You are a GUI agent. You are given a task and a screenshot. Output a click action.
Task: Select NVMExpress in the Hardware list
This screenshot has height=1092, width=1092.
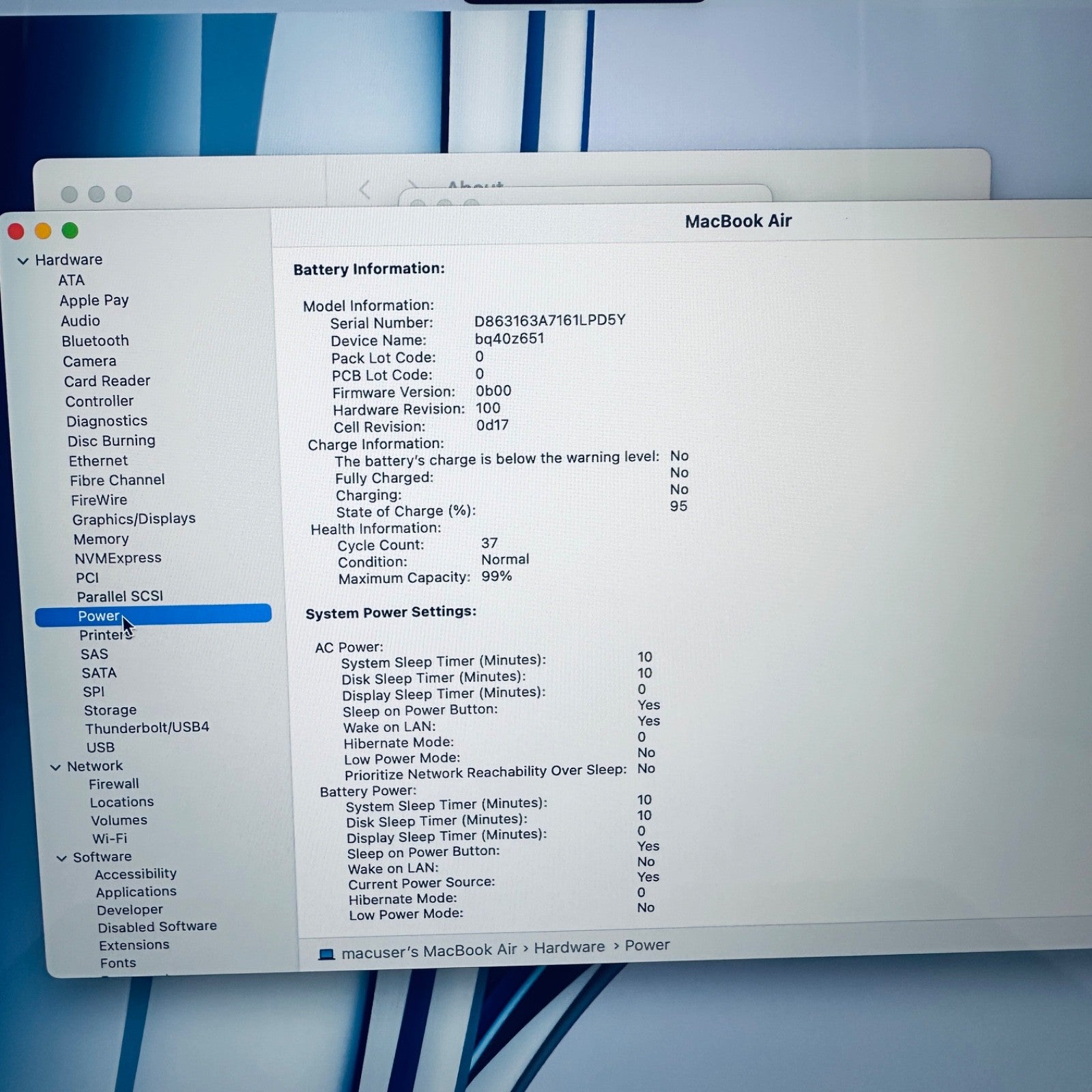click(117, 558)
